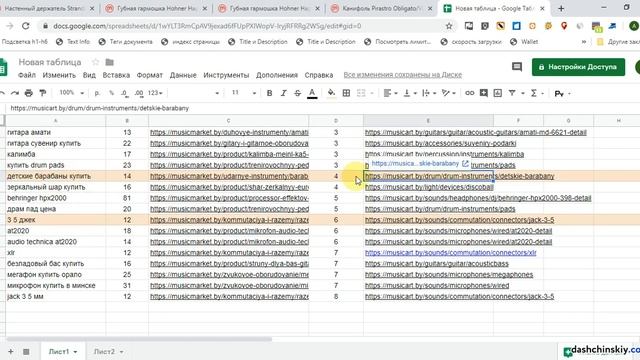Open the zoom 100% dropdown
Screen dimensions: 640x360
click(x=71, y=93)
